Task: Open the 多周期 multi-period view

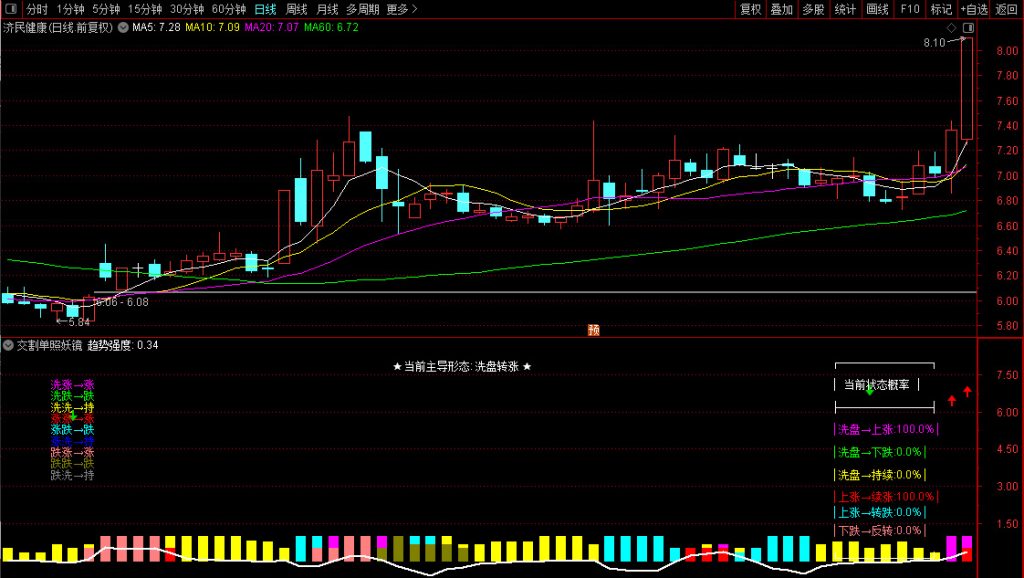Action: click(x=363, y=9)
